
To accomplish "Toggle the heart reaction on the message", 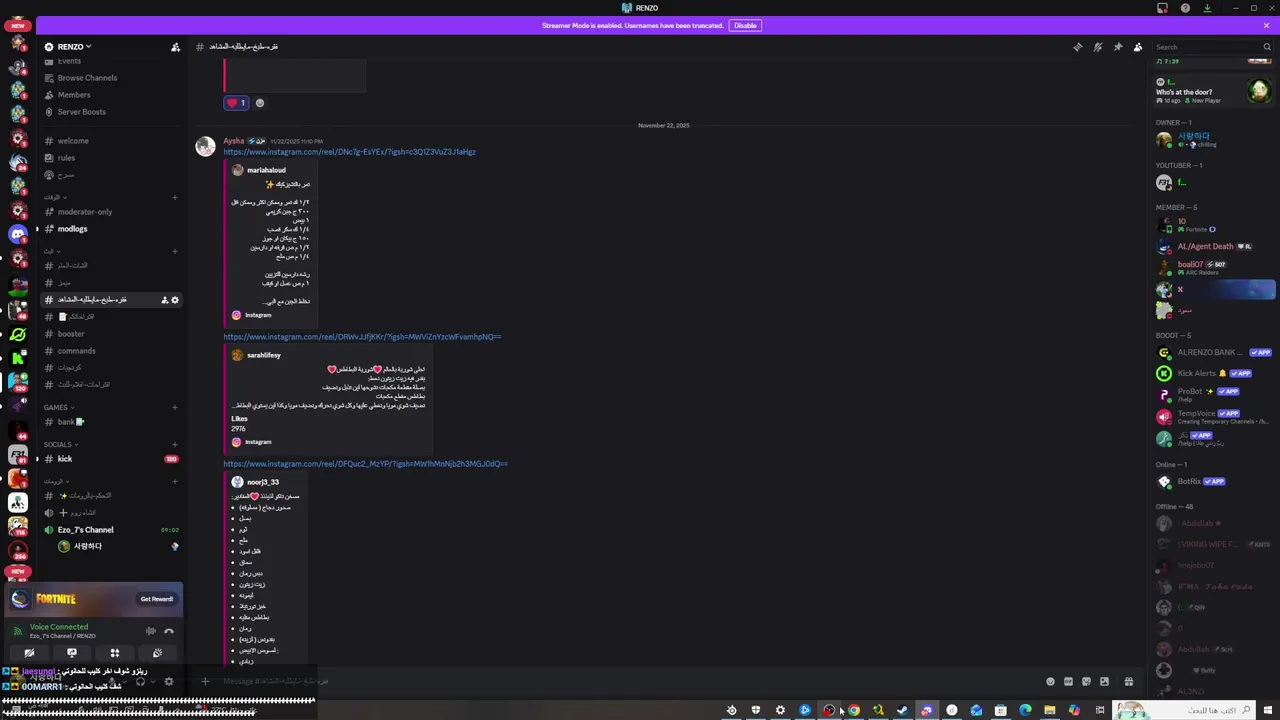I will pos(237,103).
